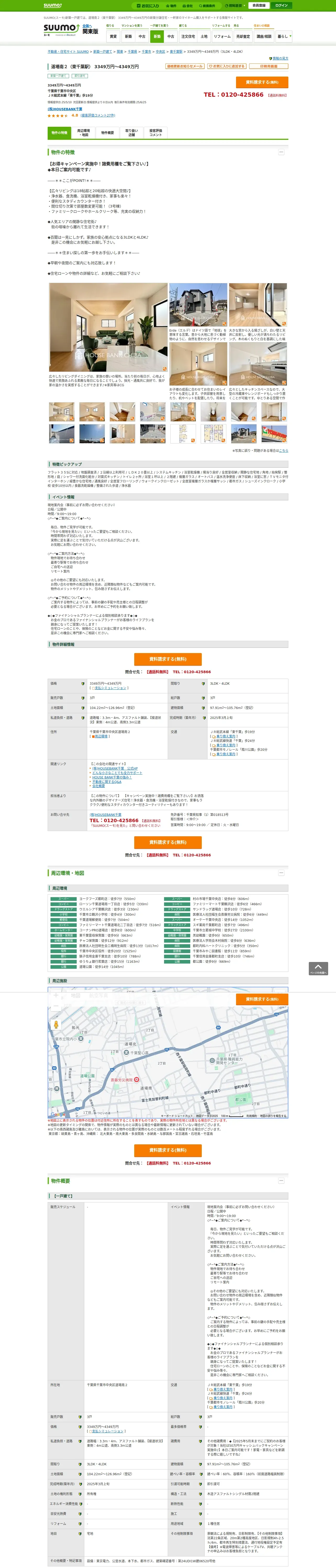The image size is (336, 1568).
Task: Open the (株)HOUSEBANK千葉 company link under the address
Action: click(65, 109)
